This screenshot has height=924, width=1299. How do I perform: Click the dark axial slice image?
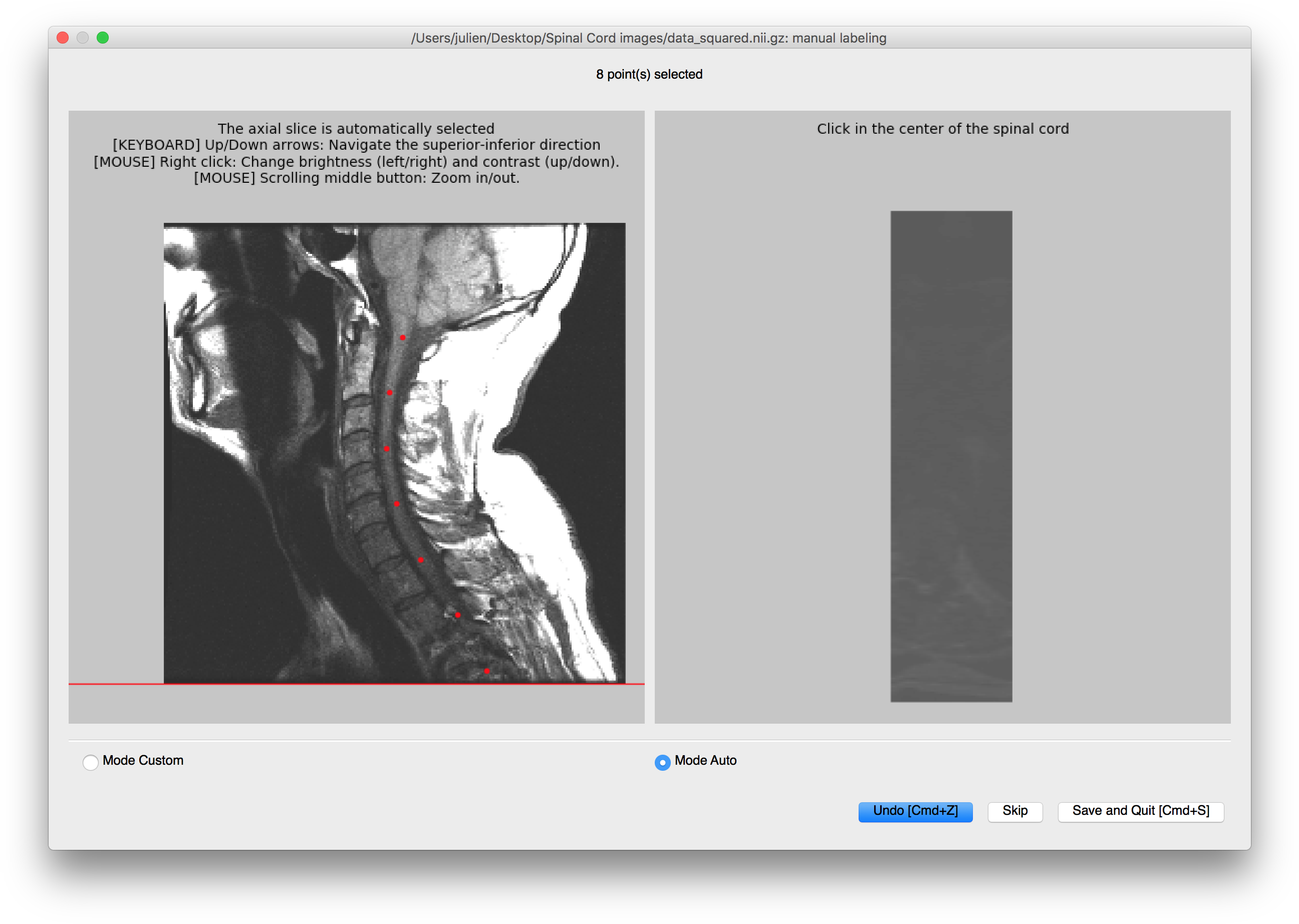pyautogui.click(x=951, y=456)
